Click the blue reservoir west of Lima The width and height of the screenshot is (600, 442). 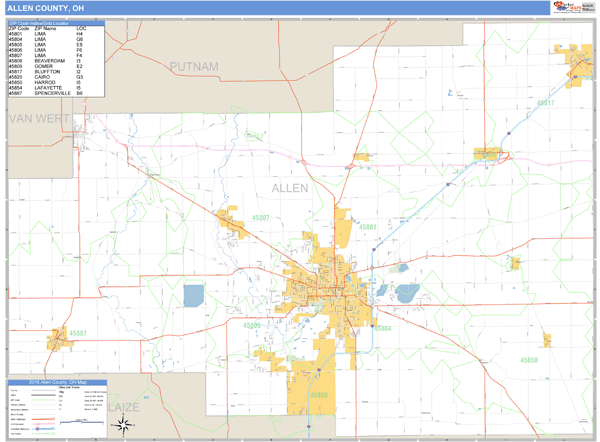(194, 296)
